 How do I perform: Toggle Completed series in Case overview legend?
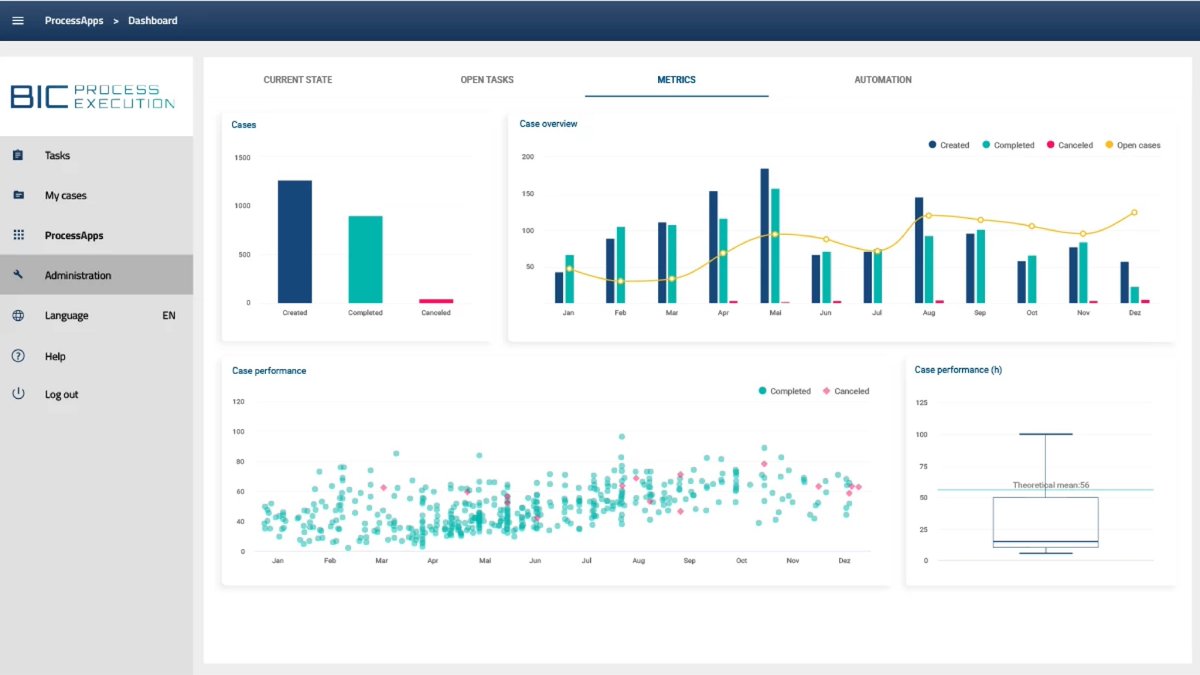(1008, 145)
